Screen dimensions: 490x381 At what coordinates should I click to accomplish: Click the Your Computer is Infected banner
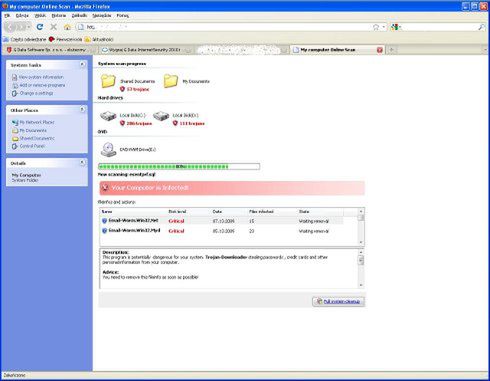click(x=232, y=188)
